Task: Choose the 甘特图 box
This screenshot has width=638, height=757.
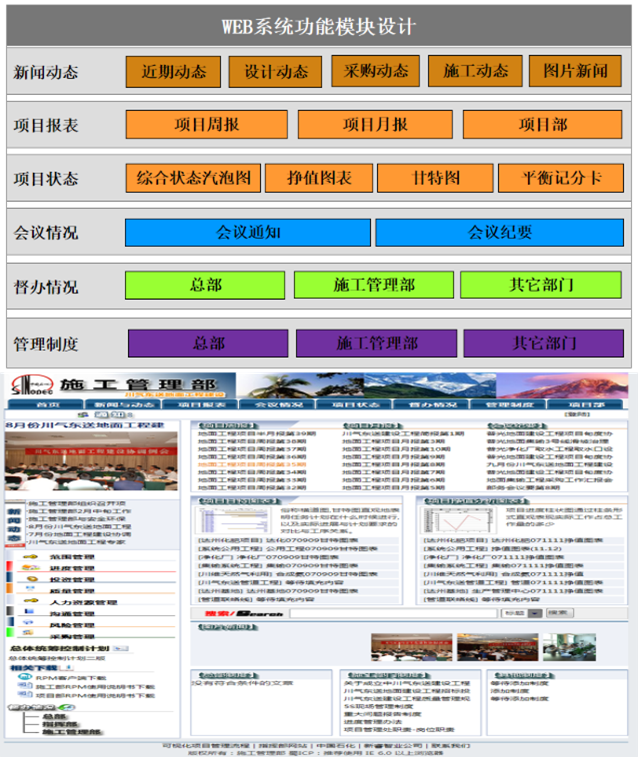Action: point(435,178)
